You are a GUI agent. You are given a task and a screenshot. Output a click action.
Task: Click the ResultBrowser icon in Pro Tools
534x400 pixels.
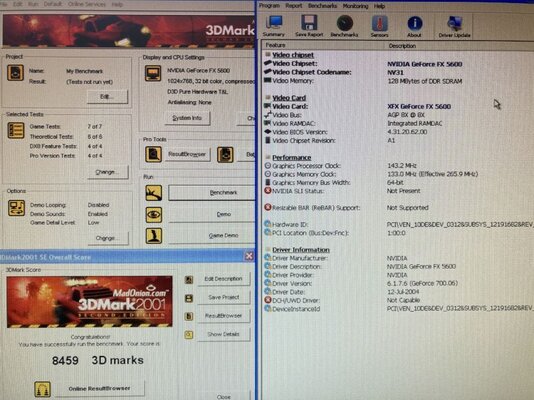pos(153,154)
